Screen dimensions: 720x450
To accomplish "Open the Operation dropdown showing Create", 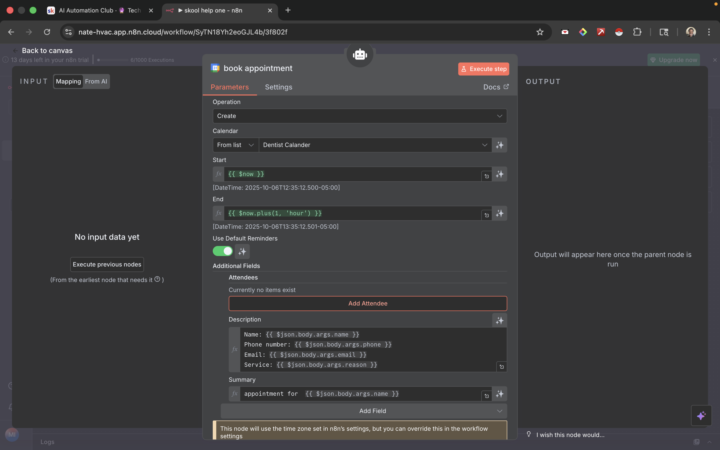I will 359,116.
